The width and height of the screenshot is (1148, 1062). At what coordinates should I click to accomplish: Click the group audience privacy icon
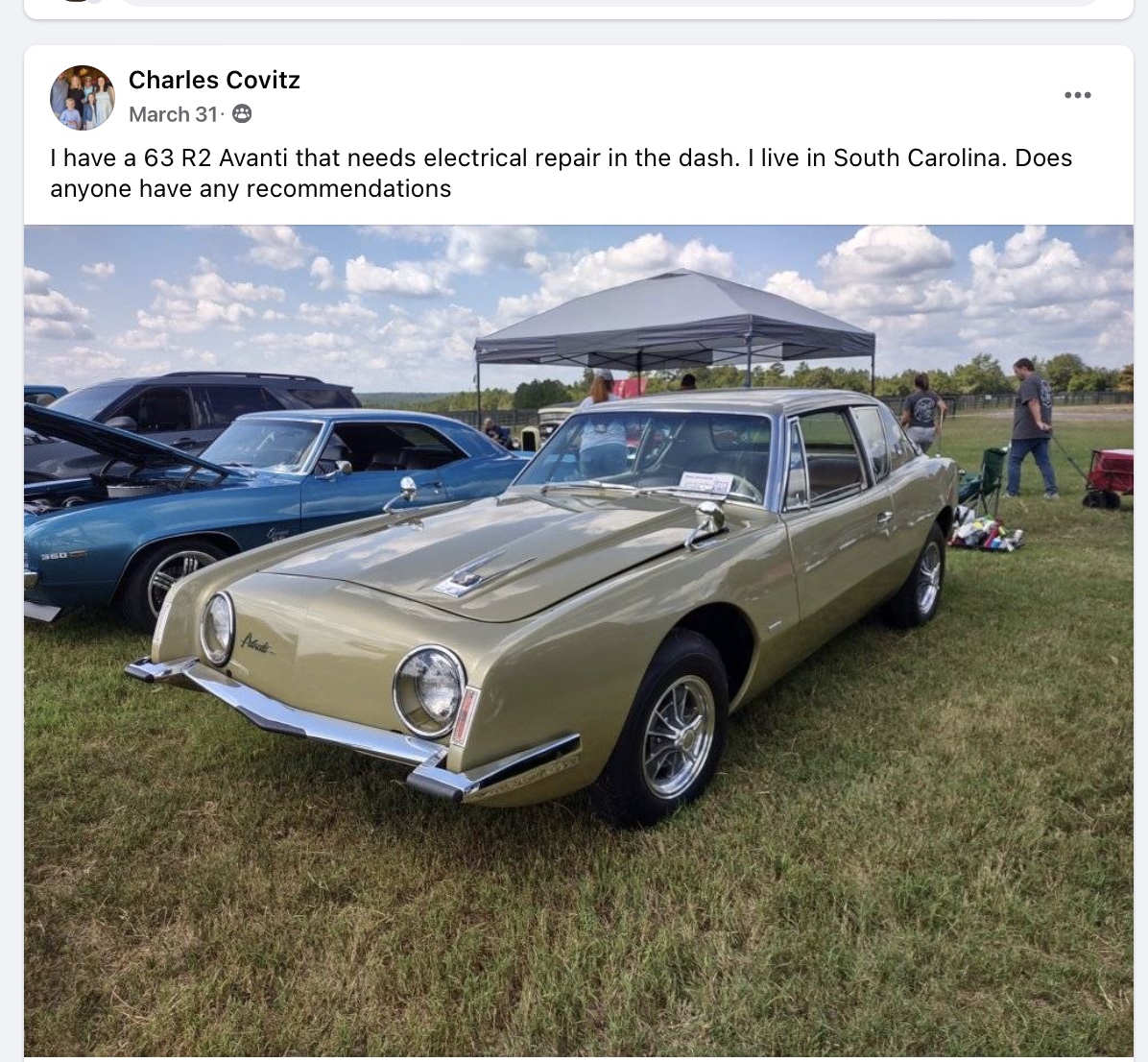tap(242, 114)
